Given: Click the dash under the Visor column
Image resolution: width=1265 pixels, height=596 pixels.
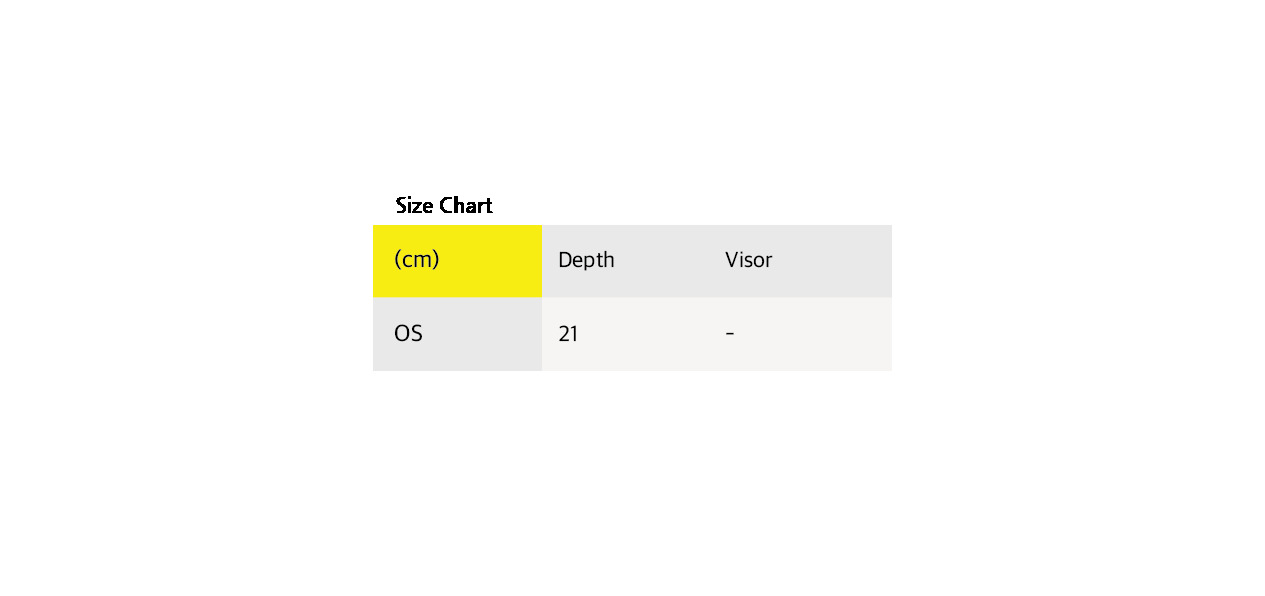Looking at the screenshot, I should (x=730, y=334).
